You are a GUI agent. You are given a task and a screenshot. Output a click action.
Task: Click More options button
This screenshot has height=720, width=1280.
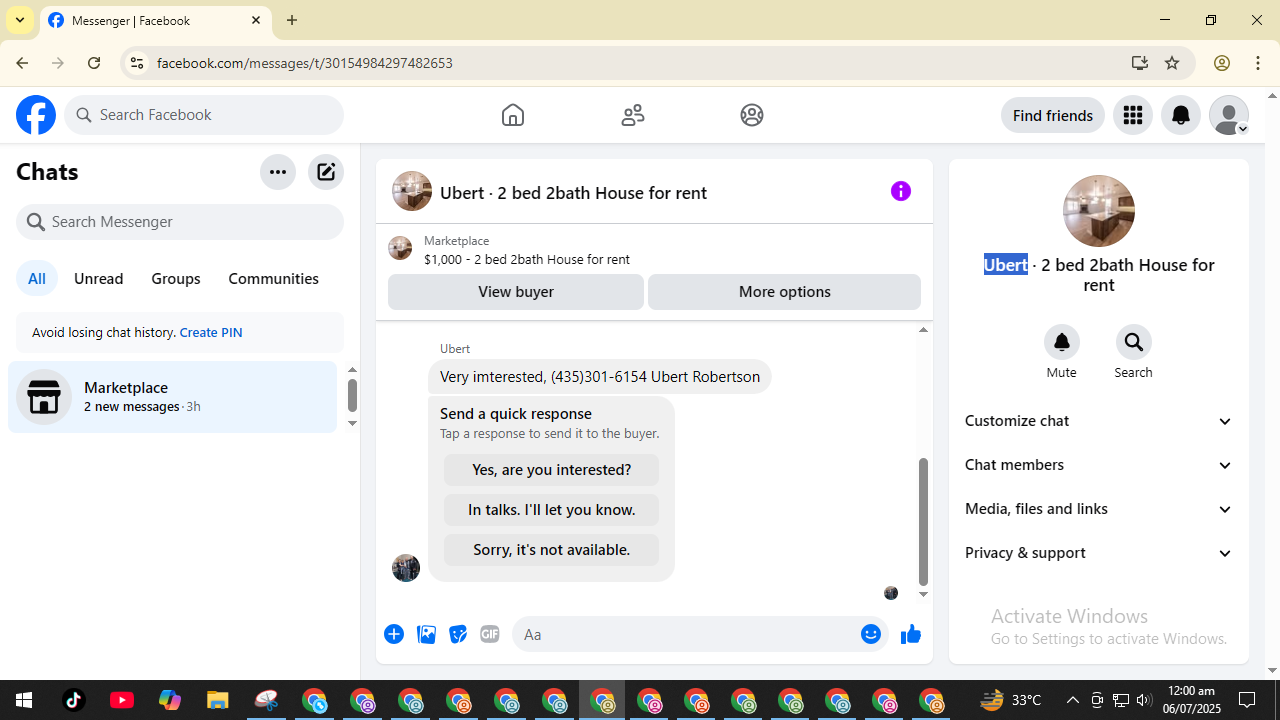click(x=784, y=292)
